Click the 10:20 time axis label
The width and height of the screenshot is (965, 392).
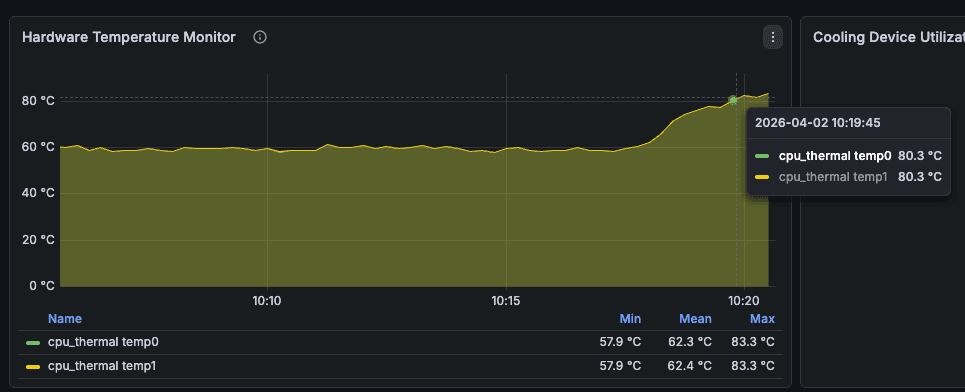pyautogui.click(x=744, y=301)
